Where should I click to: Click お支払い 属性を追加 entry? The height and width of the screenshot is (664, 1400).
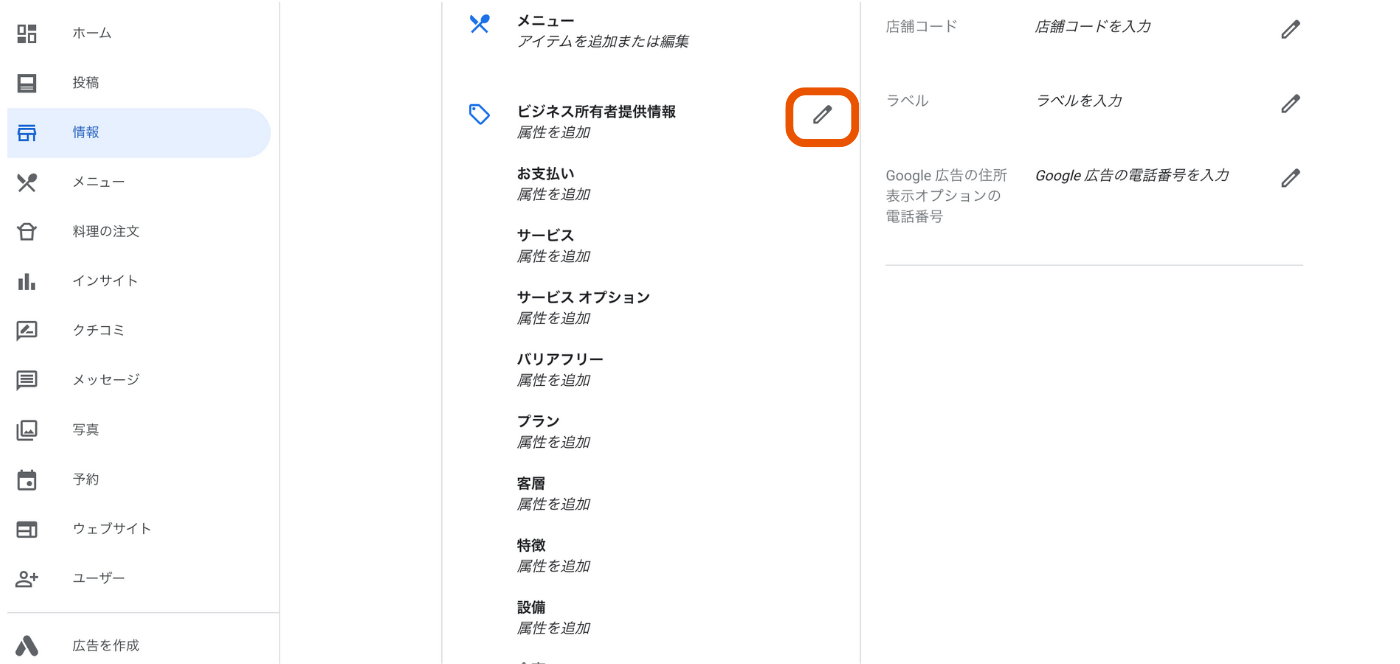pyautogui.click(x=554, y=184)
